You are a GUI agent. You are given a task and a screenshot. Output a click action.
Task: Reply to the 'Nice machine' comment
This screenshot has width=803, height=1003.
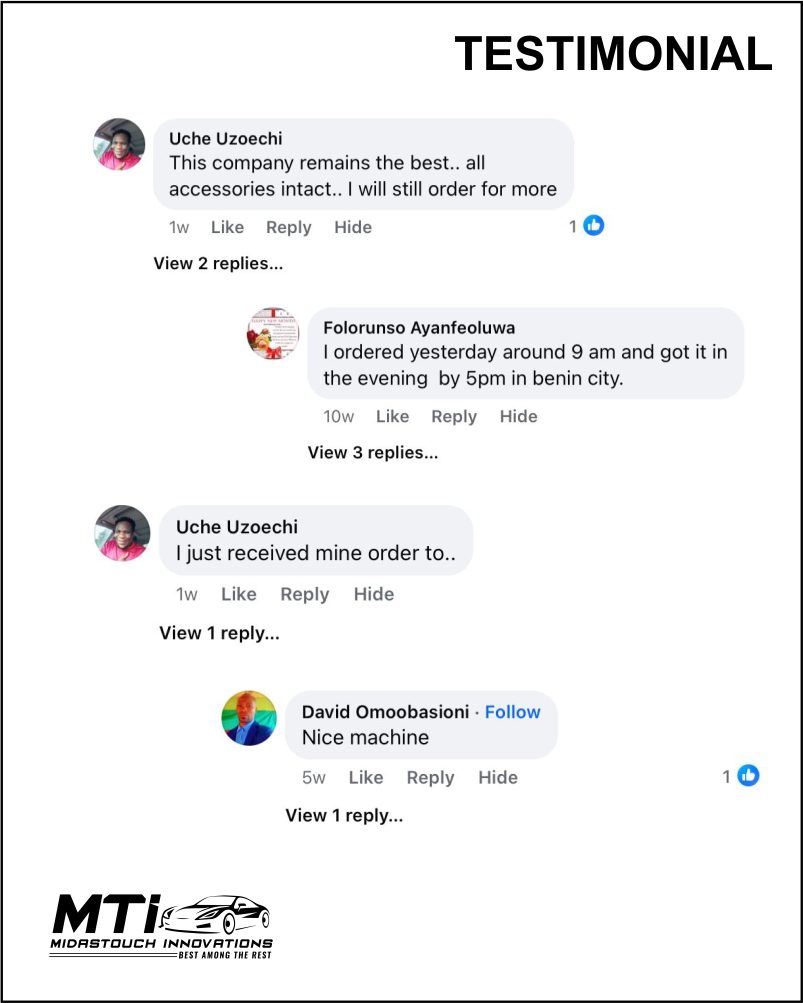tap(430, 778)
